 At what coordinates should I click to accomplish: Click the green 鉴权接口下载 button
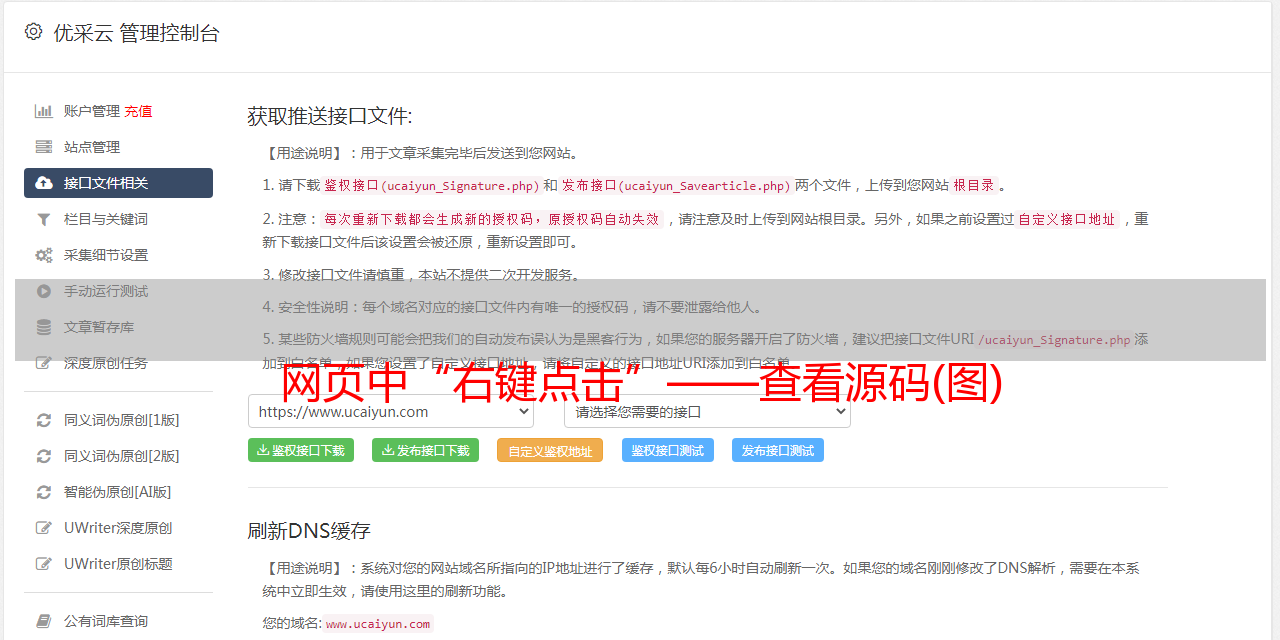click(x=301, y=450)
